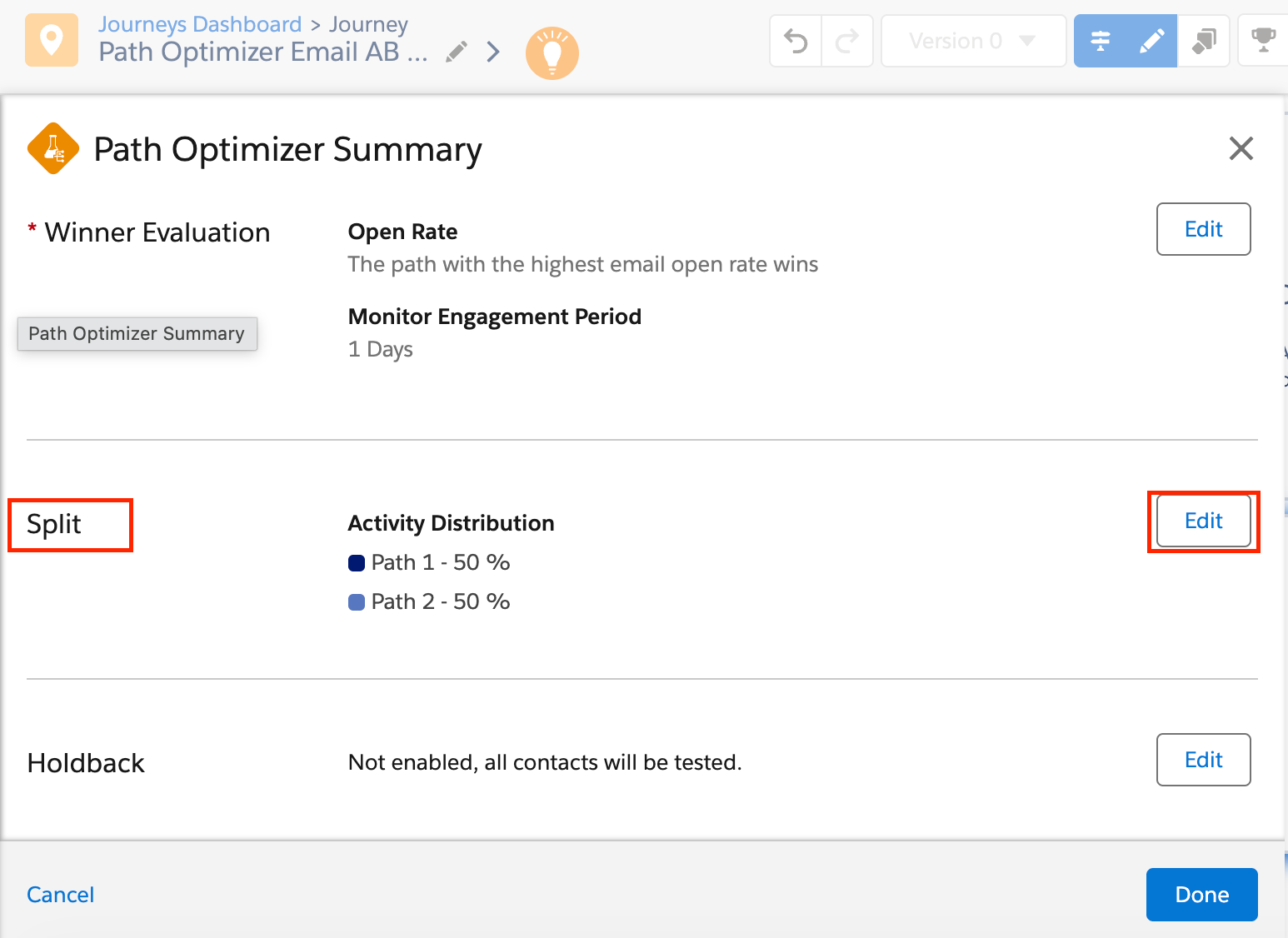Screen dimensions: 1288x938
Task: Edit the Split activity distribution
Action: [x=1203, y=521]
